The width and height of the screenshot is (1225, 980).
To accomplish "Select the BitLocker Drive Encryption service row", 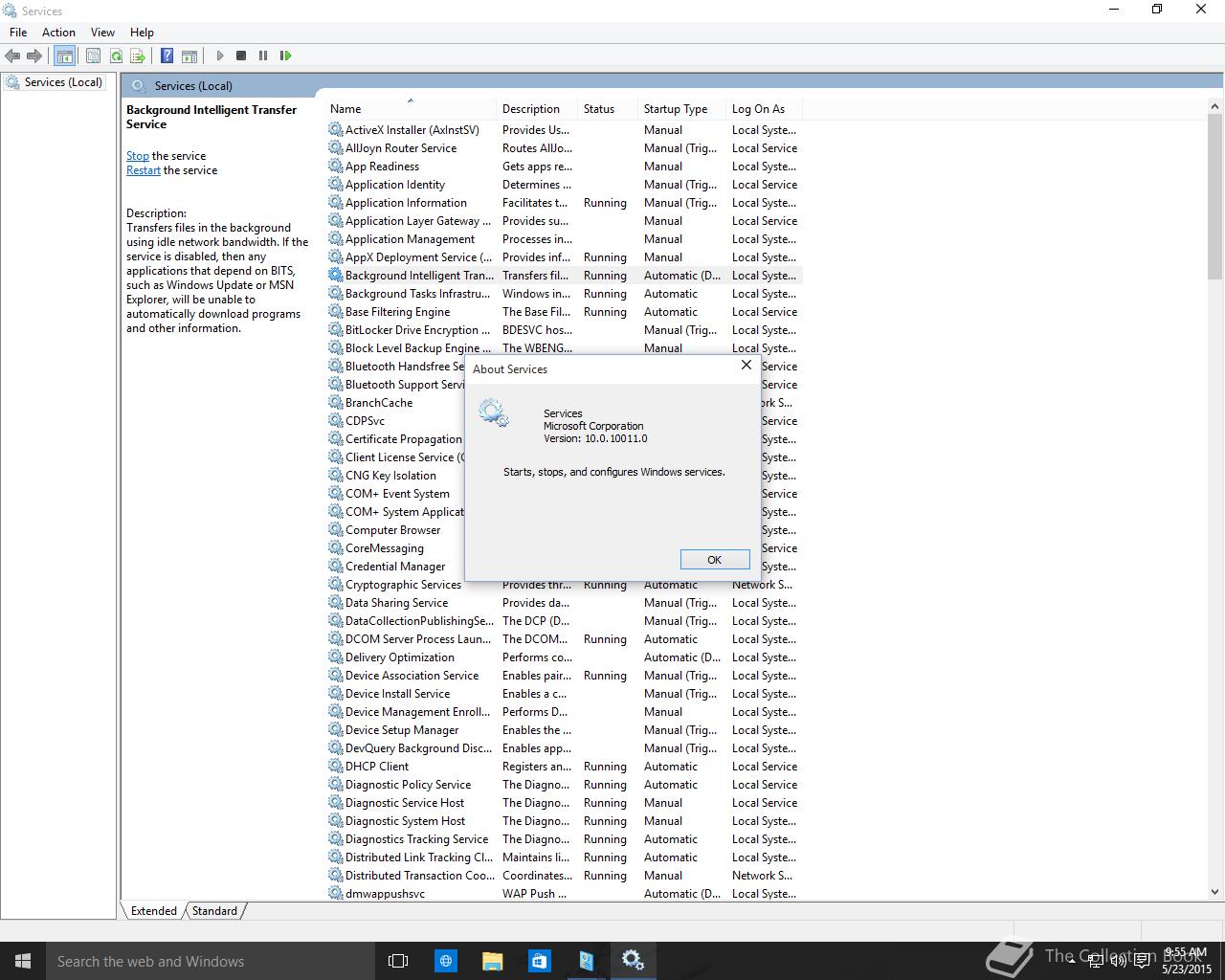I will (564, 330).
